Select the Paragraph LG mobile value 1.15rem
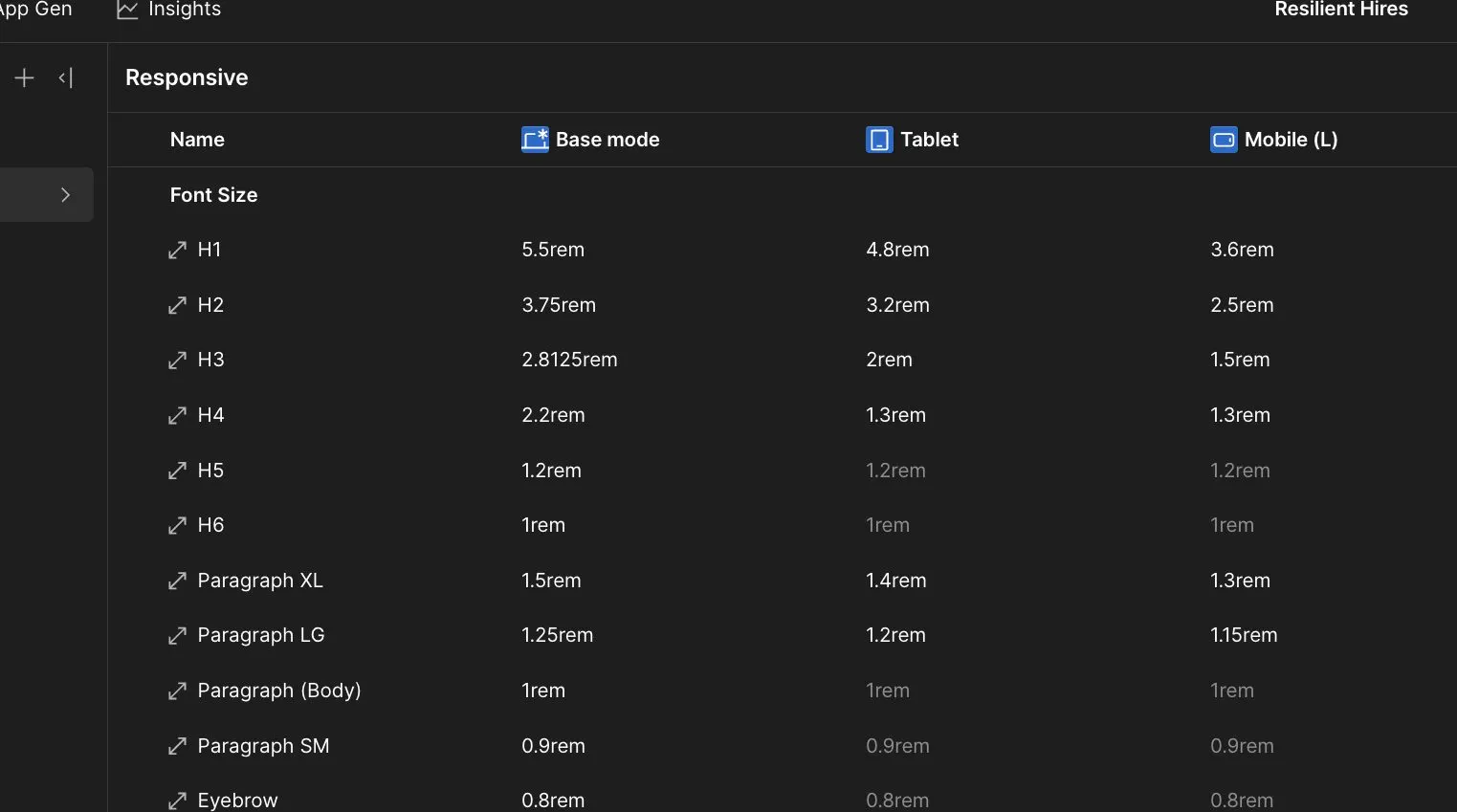1457x812 pixels. 1244,635
